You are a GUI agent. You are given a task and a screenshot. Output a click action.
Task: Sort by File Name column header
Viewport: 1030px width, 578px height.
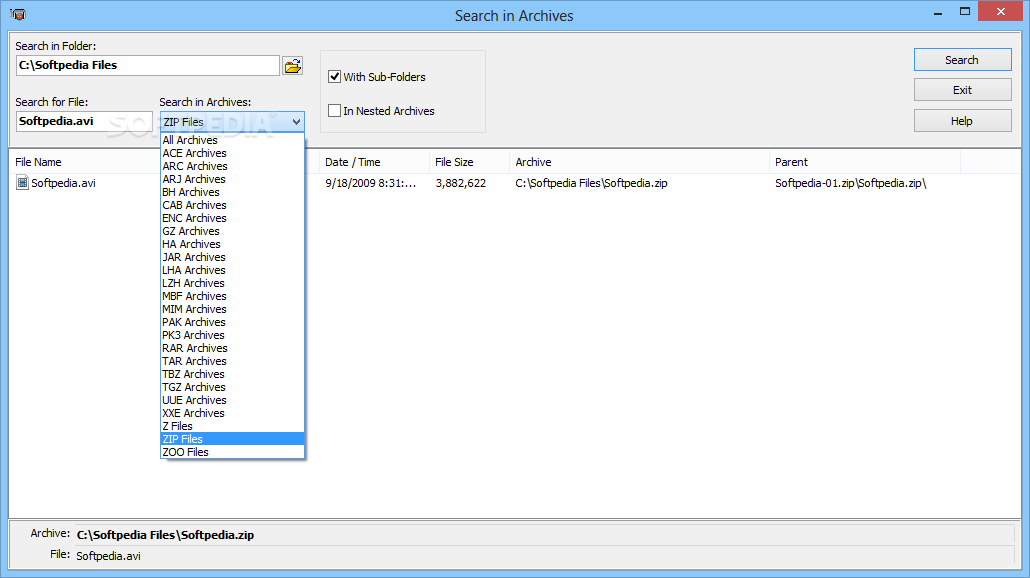coord(85,162)
